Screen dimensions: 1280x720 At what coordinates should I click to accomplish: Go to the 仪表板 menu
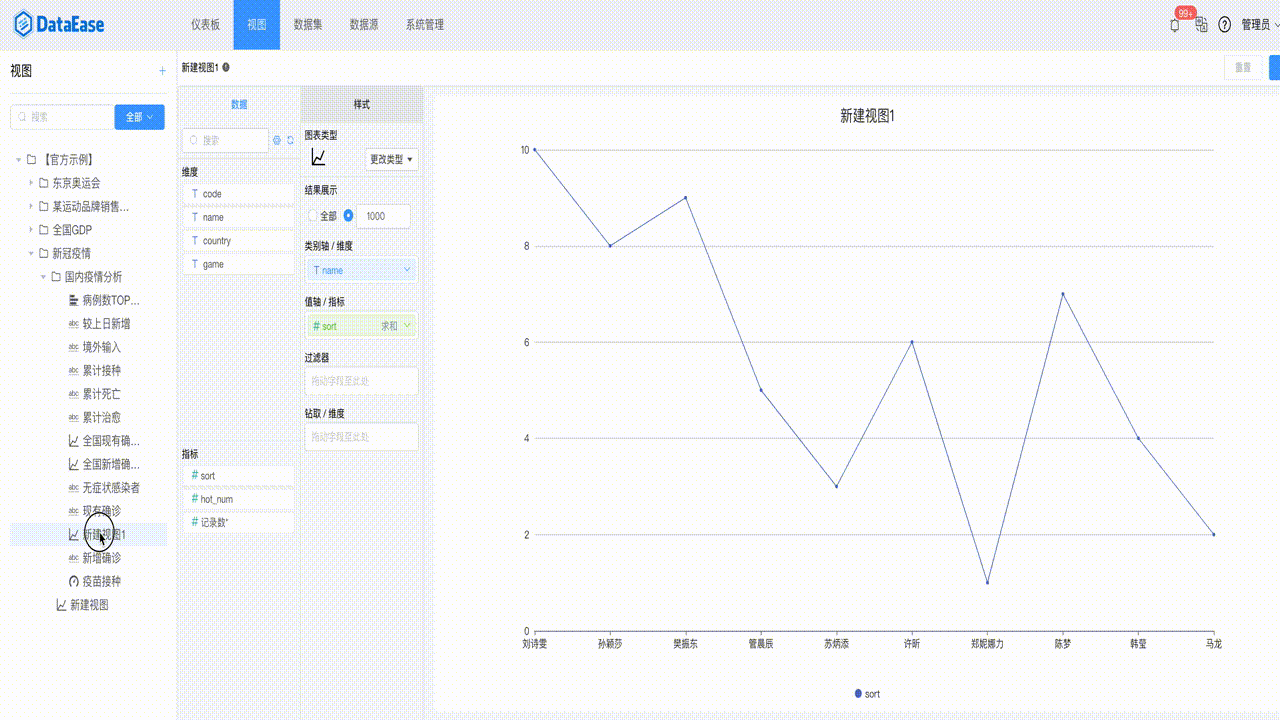click(206, 25)
